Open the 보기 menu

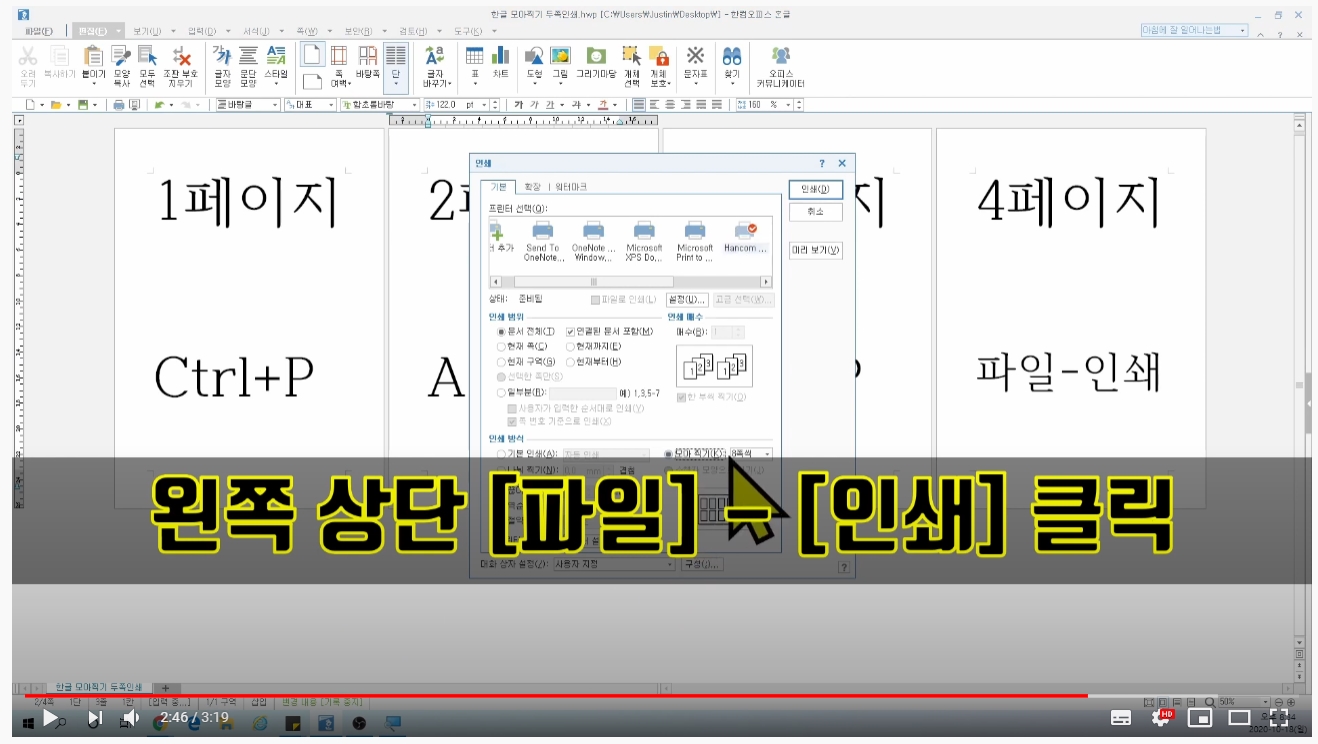[146, 31]
